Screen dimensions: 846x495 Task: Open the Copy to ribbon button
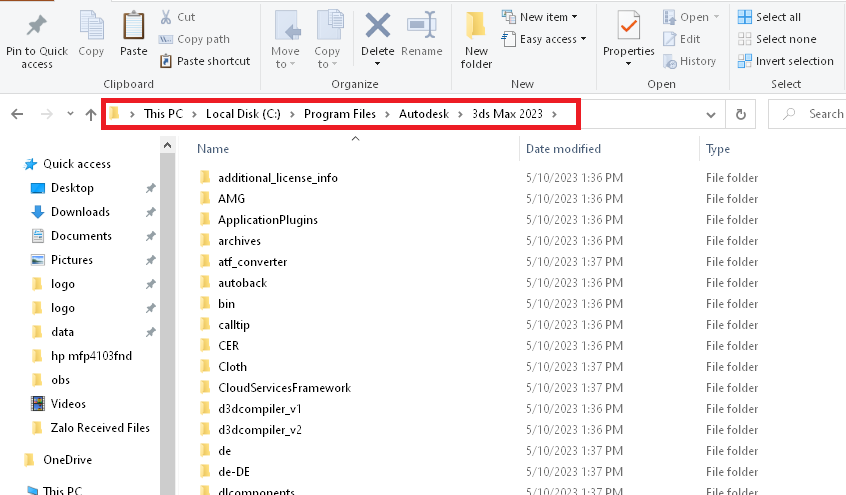(327, 39)
